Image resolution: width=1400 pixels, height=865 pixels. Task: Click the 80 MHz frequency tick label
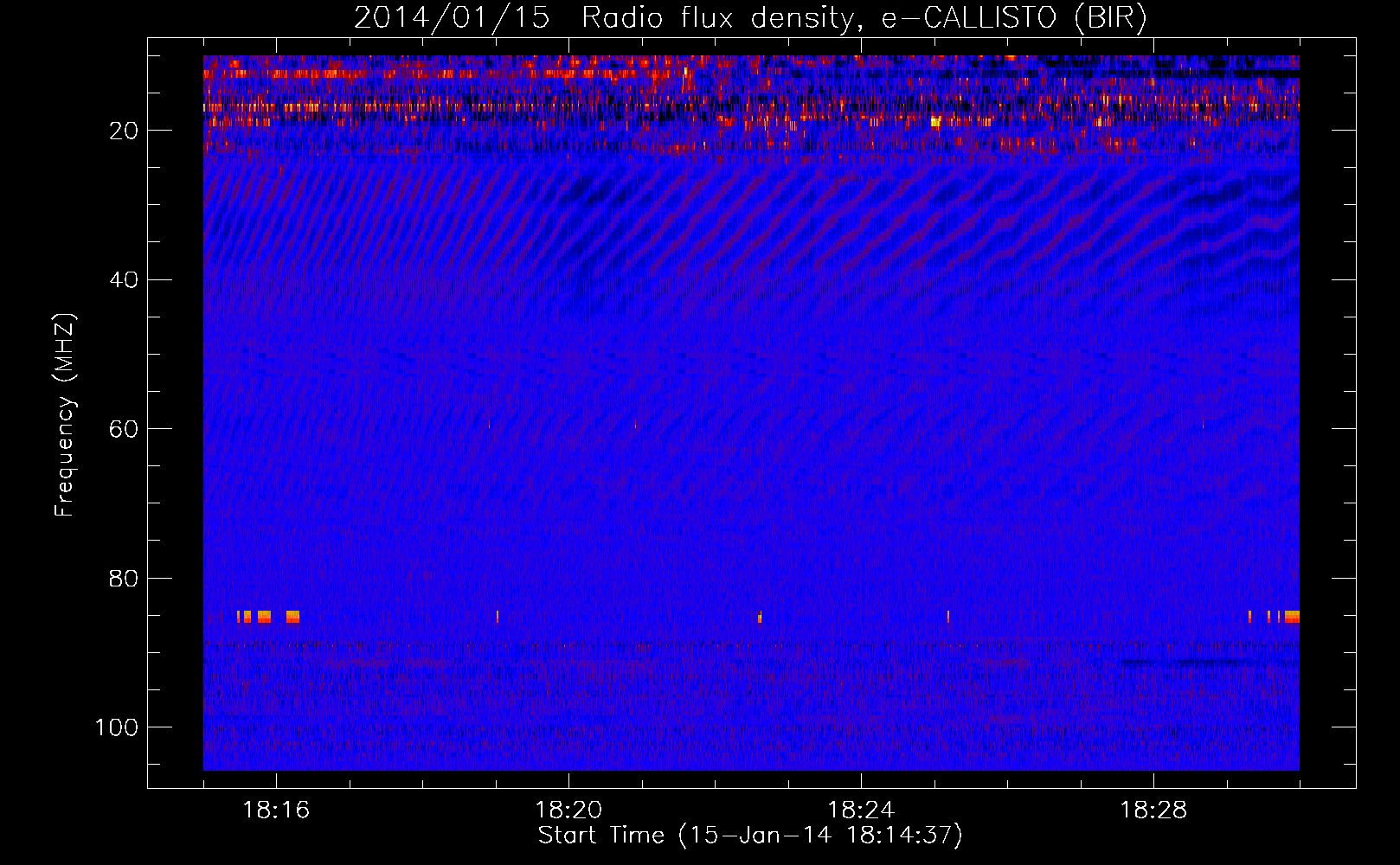point(125,579)
